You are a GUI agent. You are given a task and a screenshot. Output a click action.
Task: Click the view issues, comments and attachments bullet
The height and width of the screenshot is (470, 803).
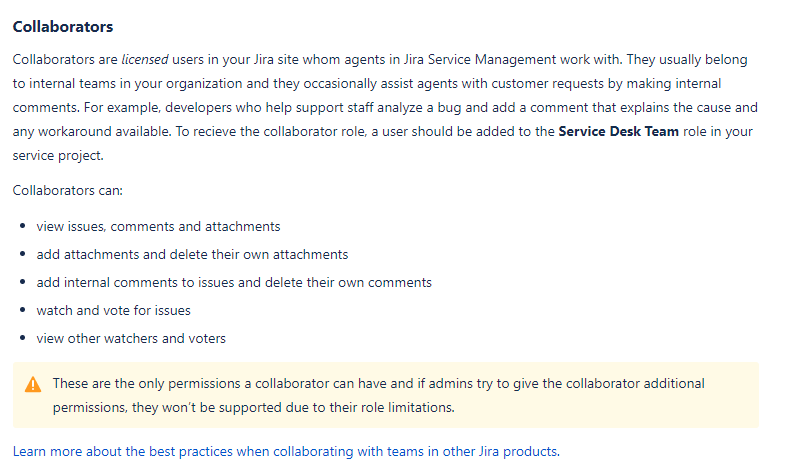(158, 226)
